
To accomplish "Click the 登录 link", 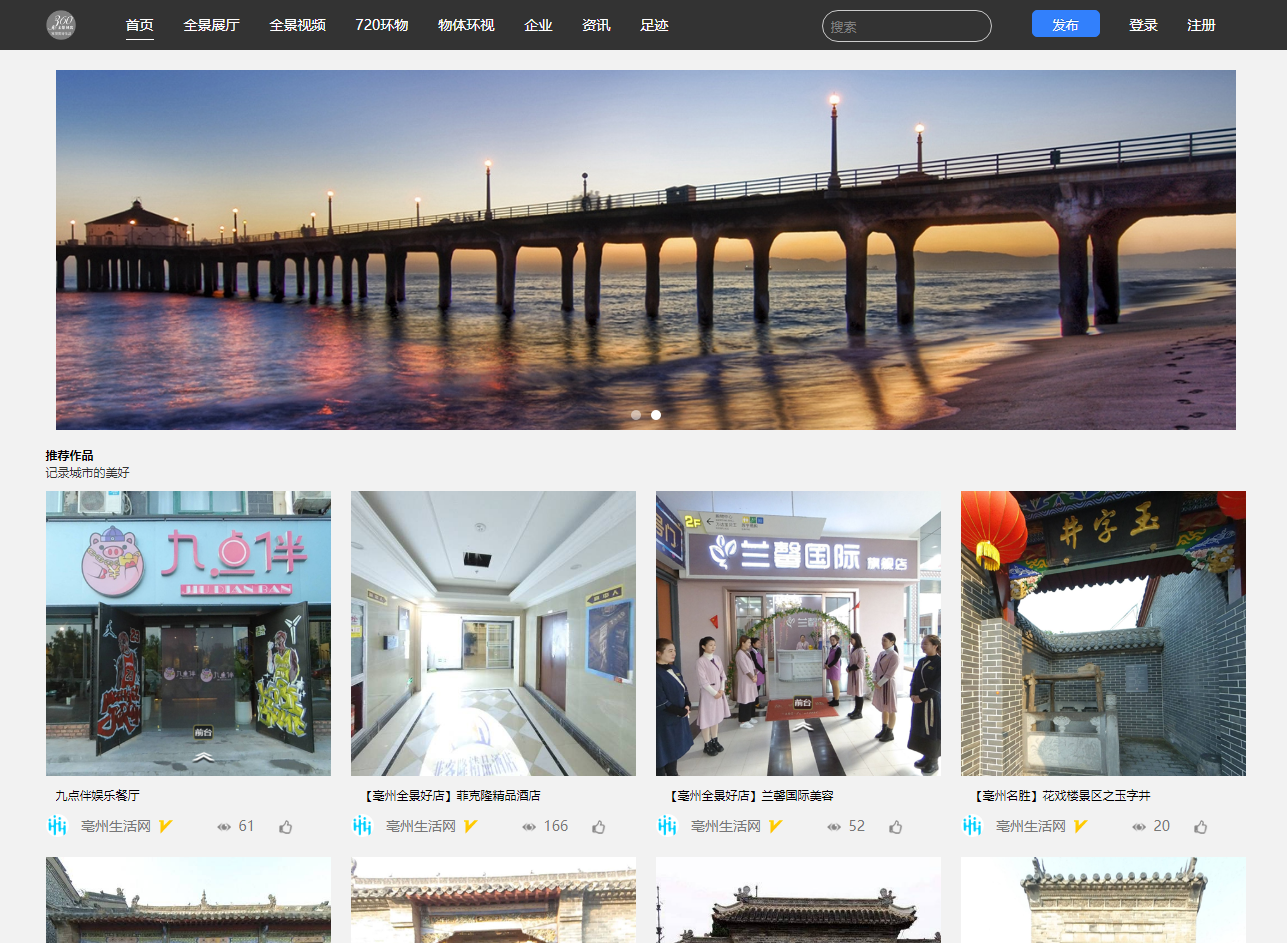I will [1143, 25].
